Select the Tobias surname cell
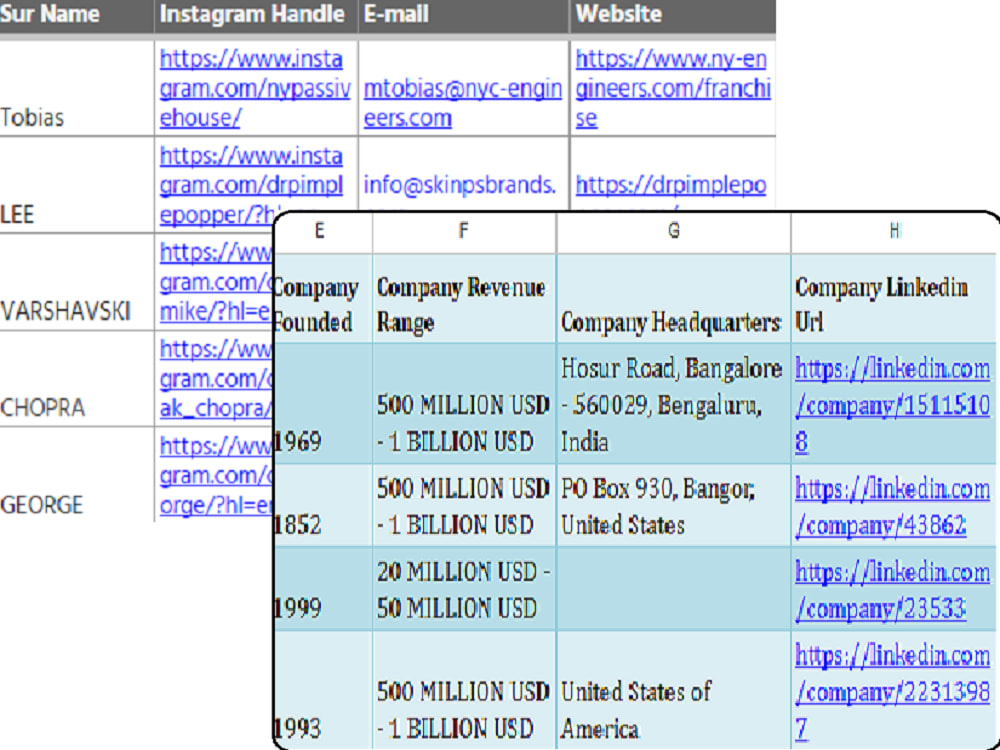 point(77,89)
